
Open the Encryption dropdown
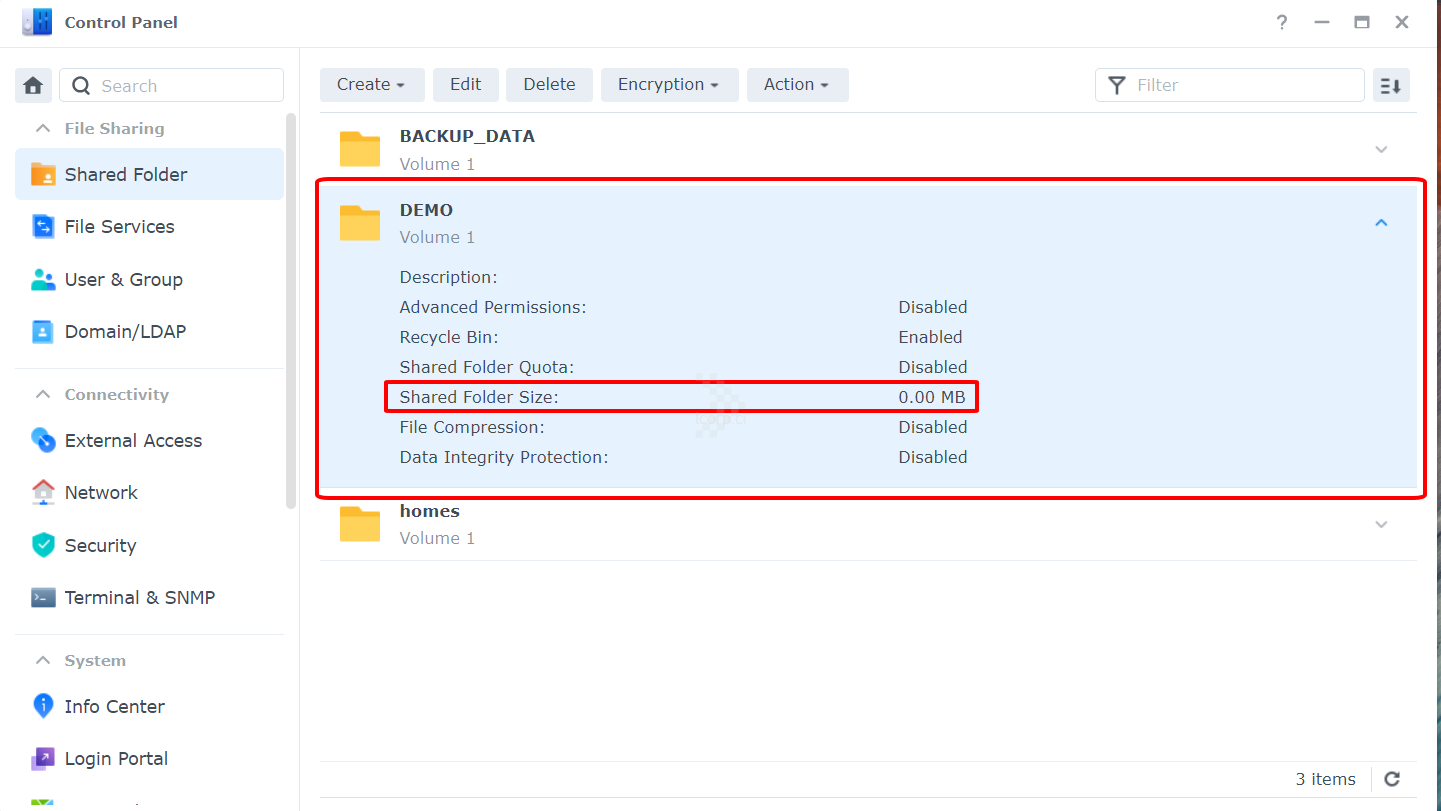point(669,85)
